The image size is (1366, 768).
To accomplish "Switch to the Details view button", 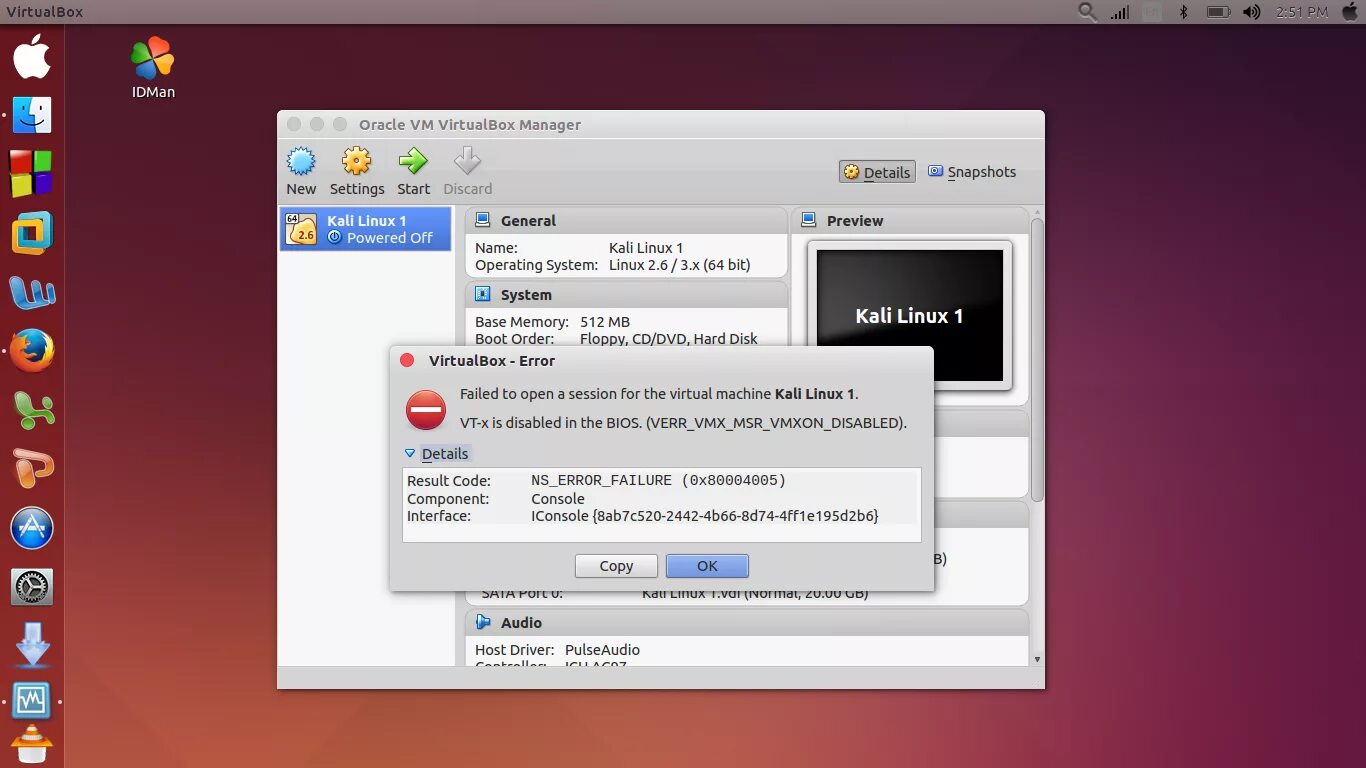I will pyautogui.click(x=877, y=172).
